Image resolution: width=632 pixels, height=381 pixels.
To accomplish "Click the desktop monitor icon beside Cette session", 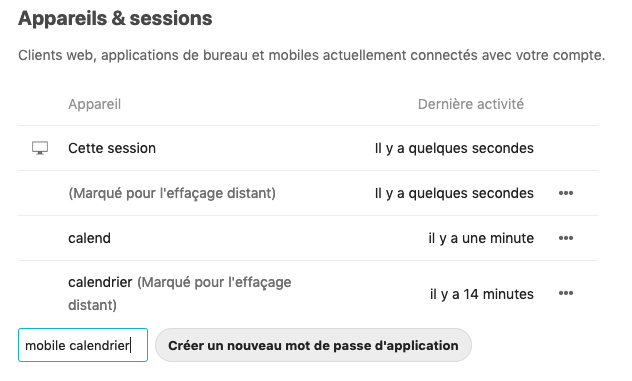I will [40, 148].
